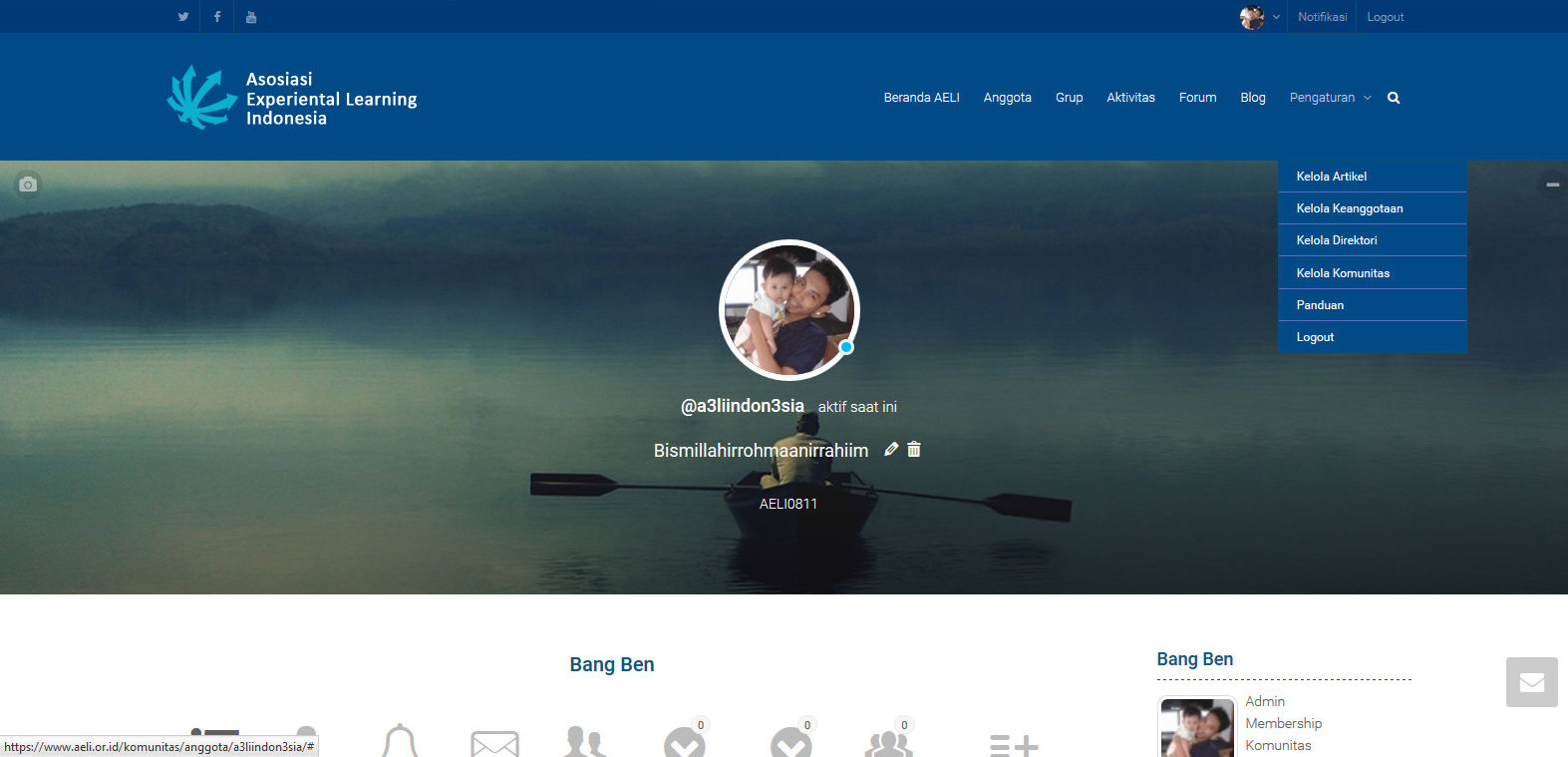This screenshot has height=757, width=1568.
Task: Expand the Pengaturan dropdown menu
Action: click(1330, 98)
